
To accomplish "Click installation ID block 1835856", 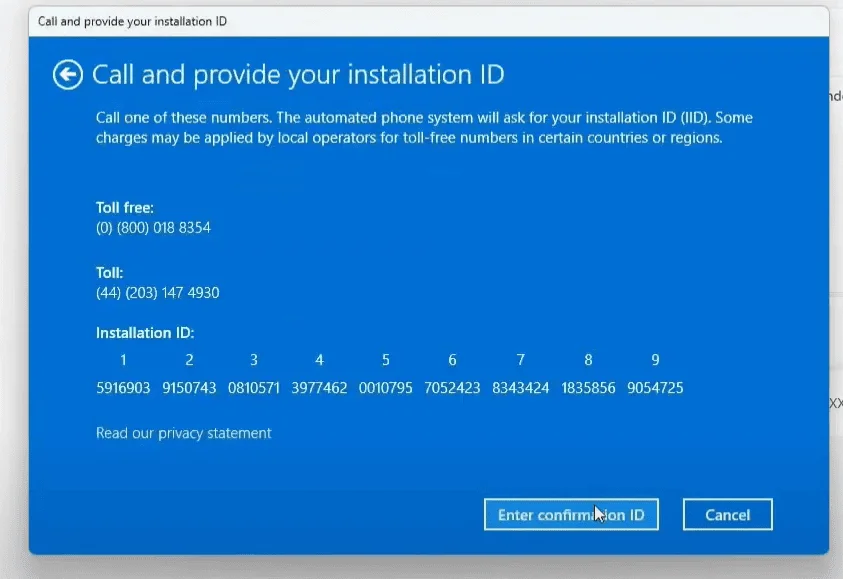I will coord(588,388).
